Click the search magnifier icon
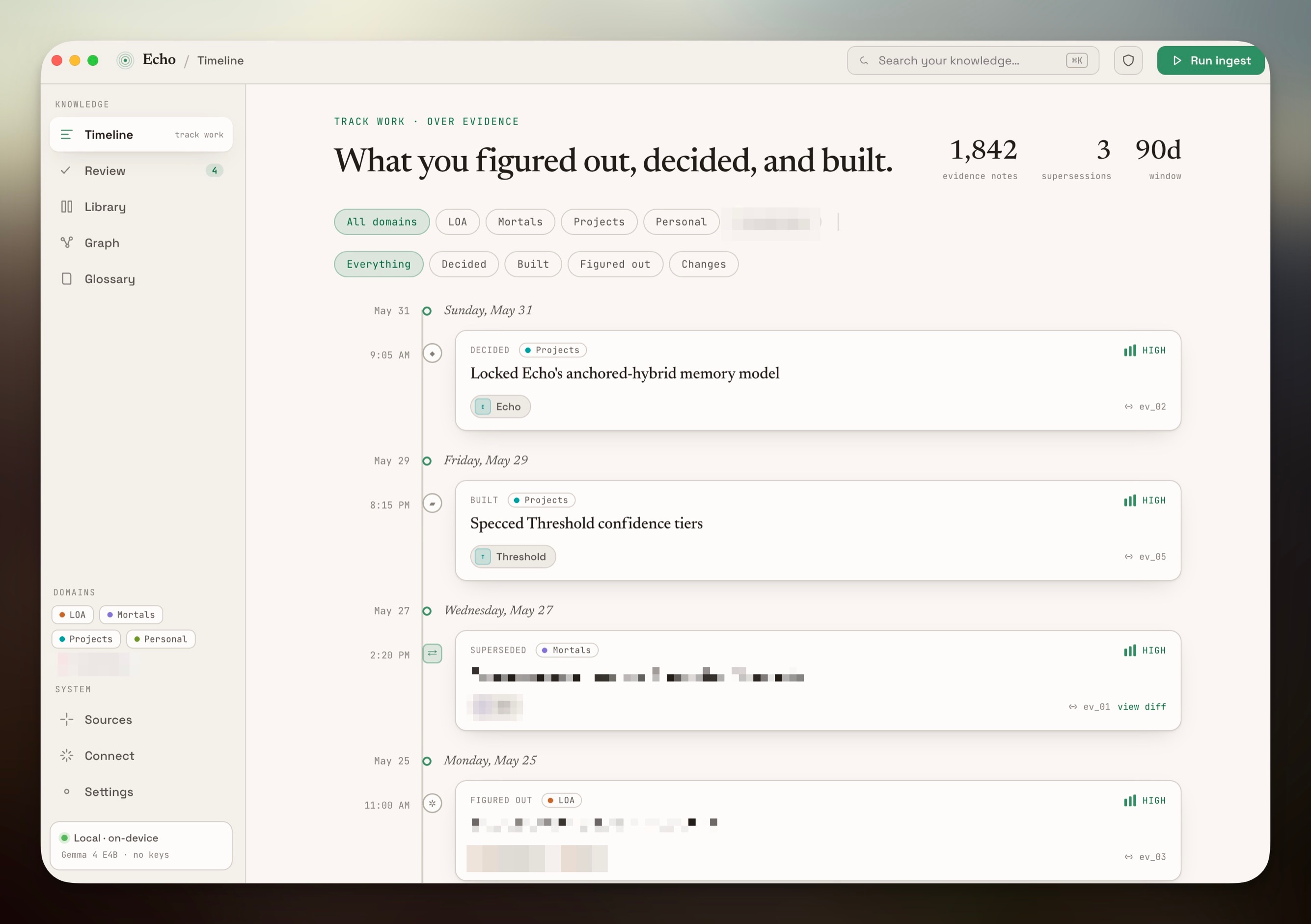Screen dimensions: 1311x924 [864, 60]
